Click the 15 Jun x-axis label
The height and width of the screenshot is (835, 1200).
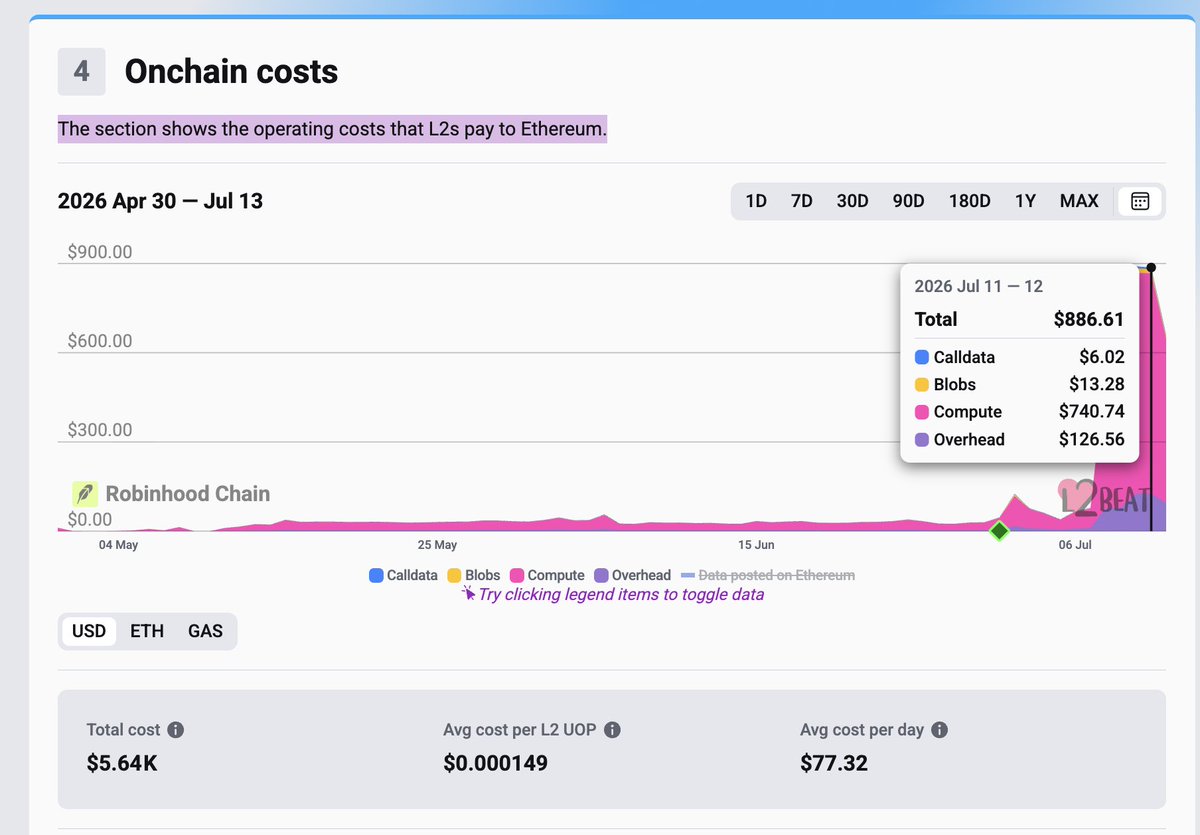(756, 545)
